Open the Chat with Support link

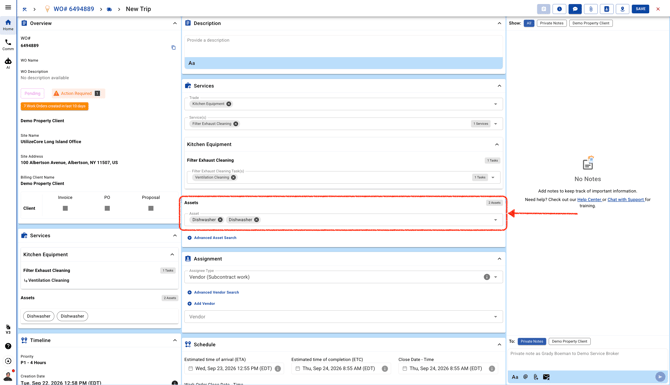click(x=626, y=200)
